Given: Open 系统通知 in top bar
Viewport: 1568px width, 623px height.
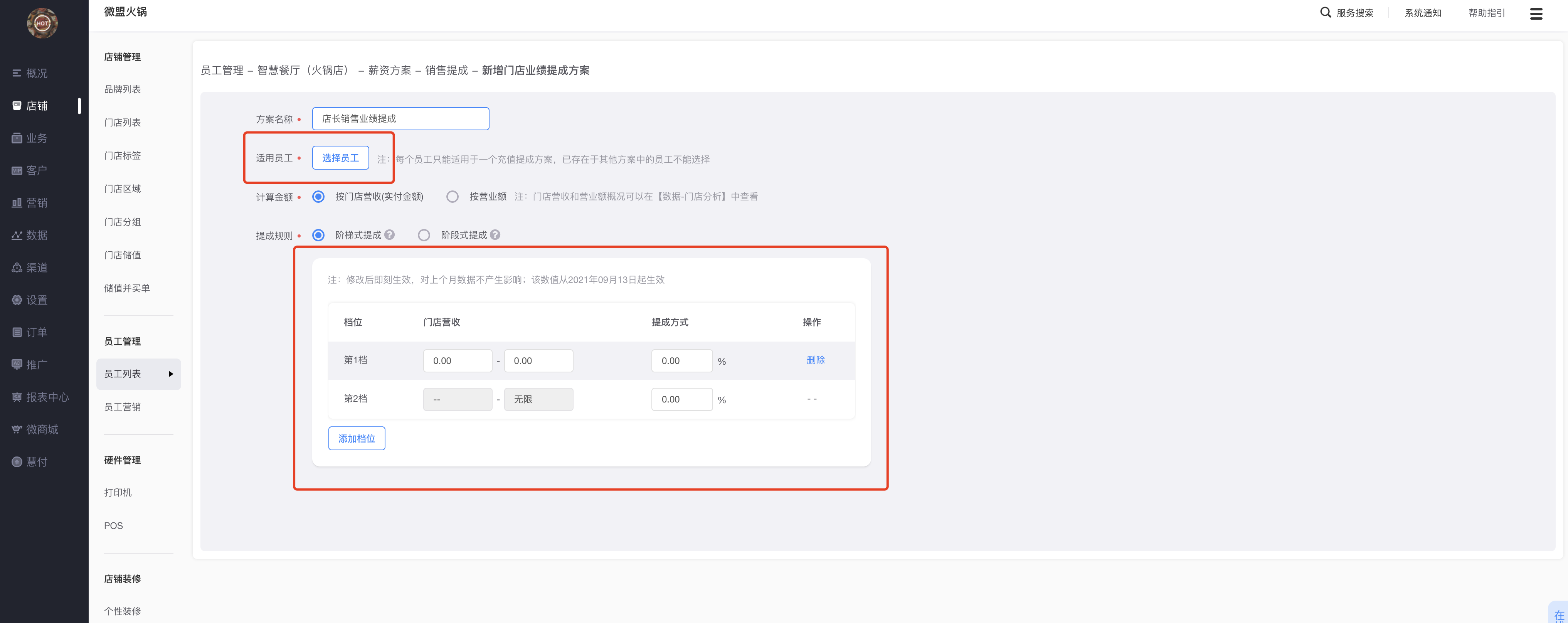Looking at the screenshot, I should (x=1423, y=13).
